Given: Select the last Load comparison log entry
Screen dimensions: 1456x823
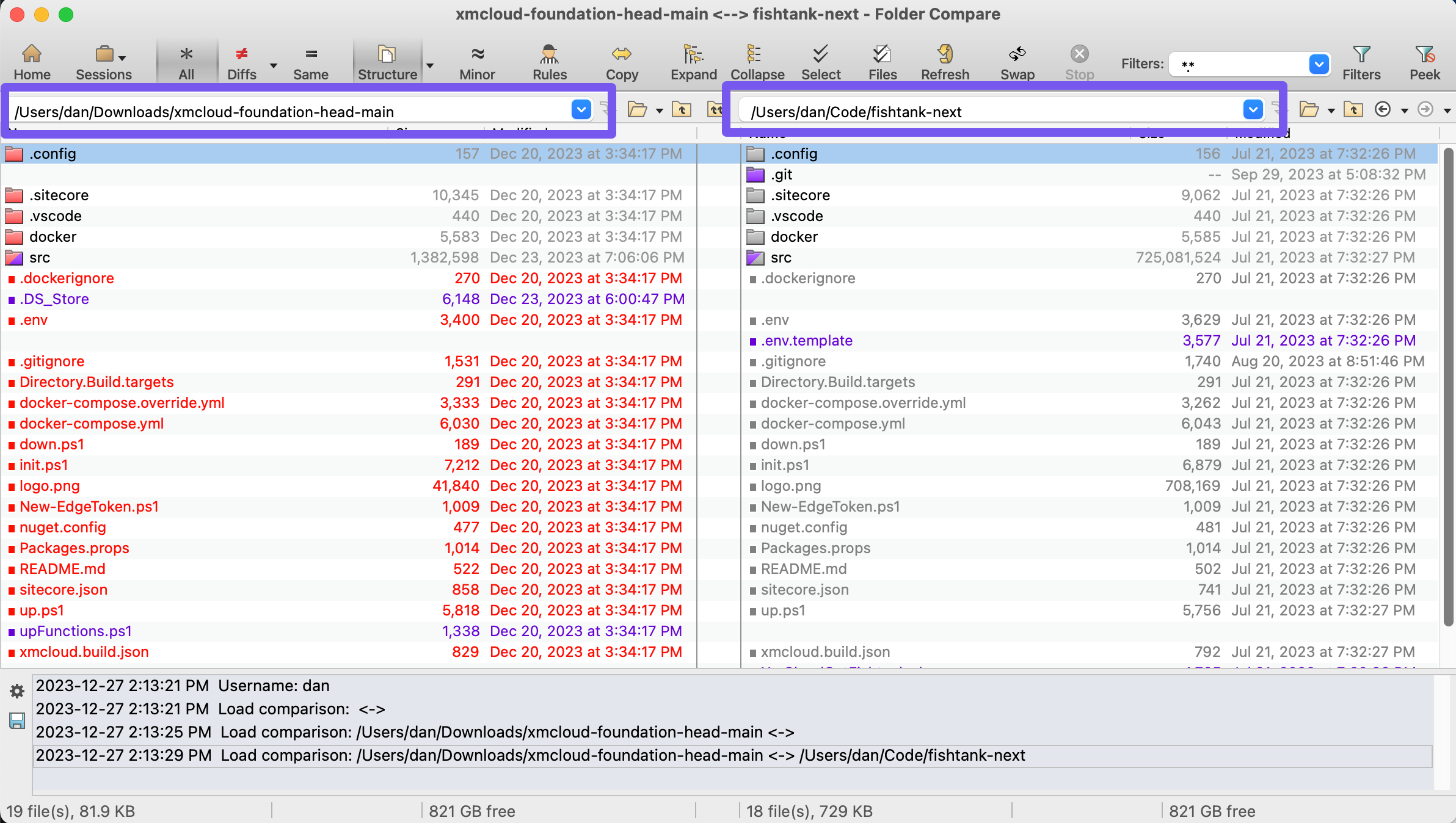Looking at the screenshot, I should click(x=732, y=756).
